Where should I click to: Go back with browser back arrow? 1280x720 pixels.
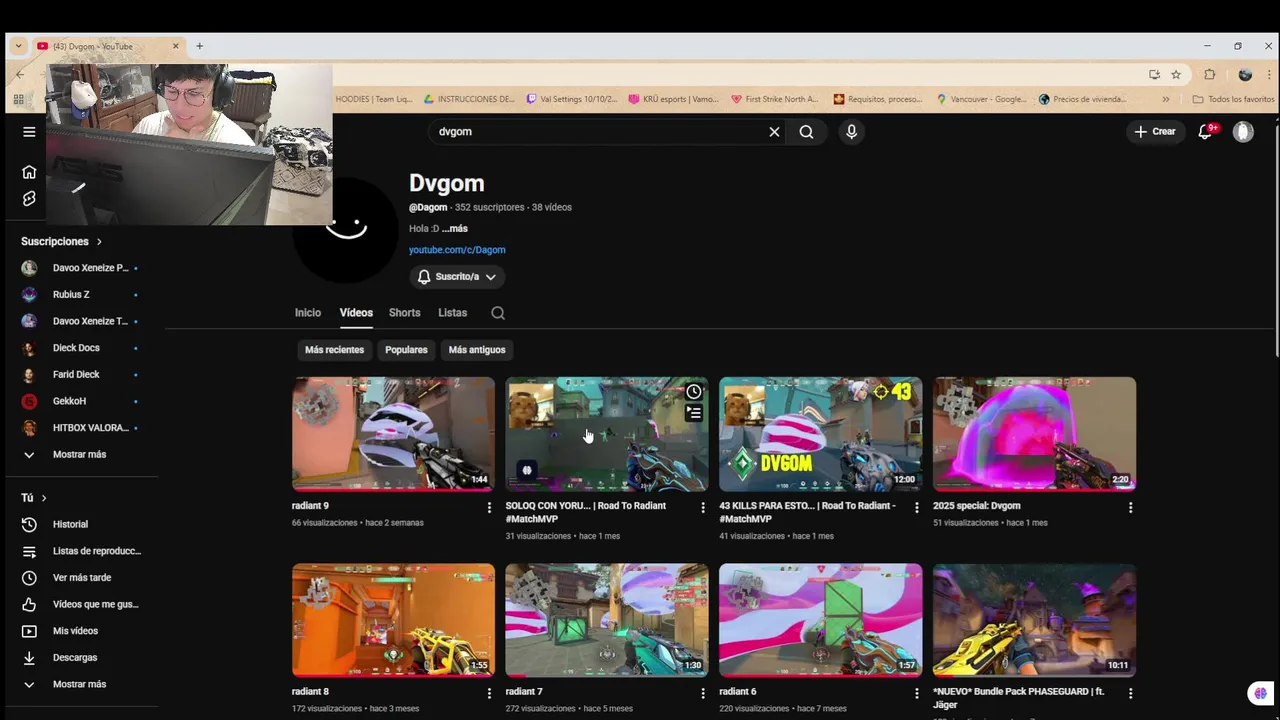pyautogui.click(x=19, y=75)
